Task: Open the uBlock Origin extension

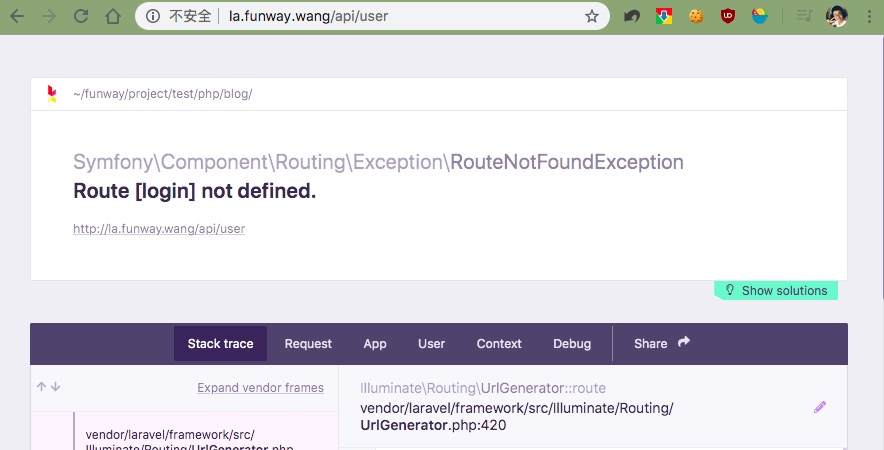Action: [x=728, y=16]
